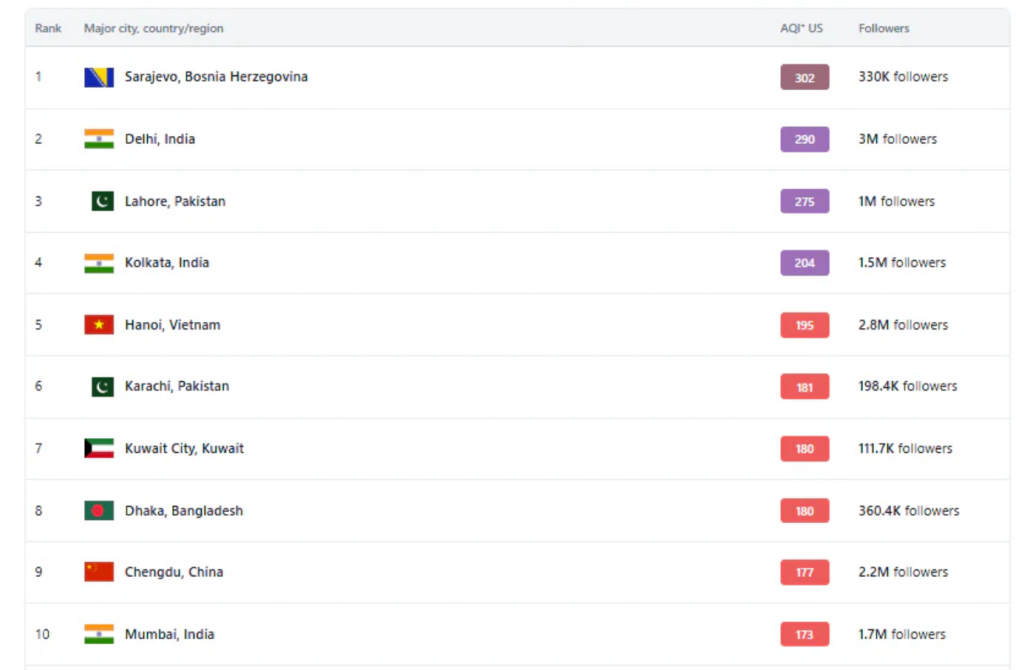
Task: Click the red 195 AQI badge
Action: point(804,325)
